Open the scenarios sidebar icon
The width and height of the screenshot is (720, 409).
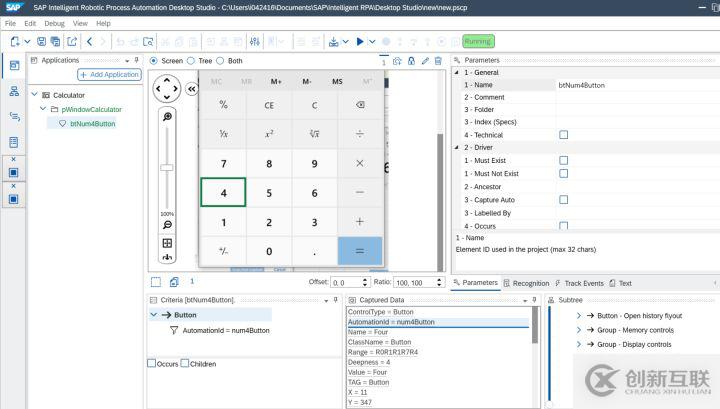click(x=14, y=117)
